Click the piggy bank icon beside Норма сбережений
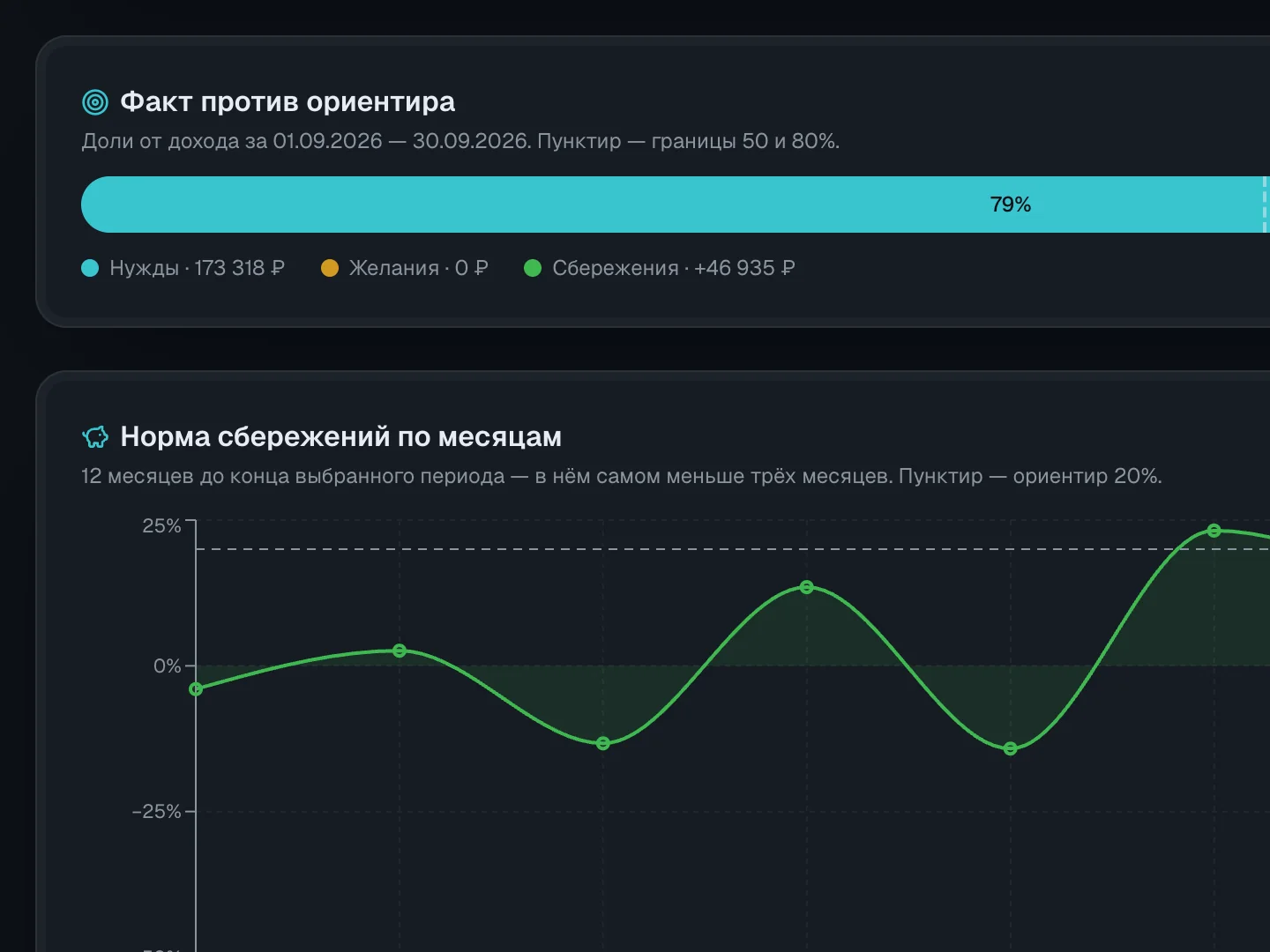The height and width of the screenshot is (952, 1270). (95, 436)
